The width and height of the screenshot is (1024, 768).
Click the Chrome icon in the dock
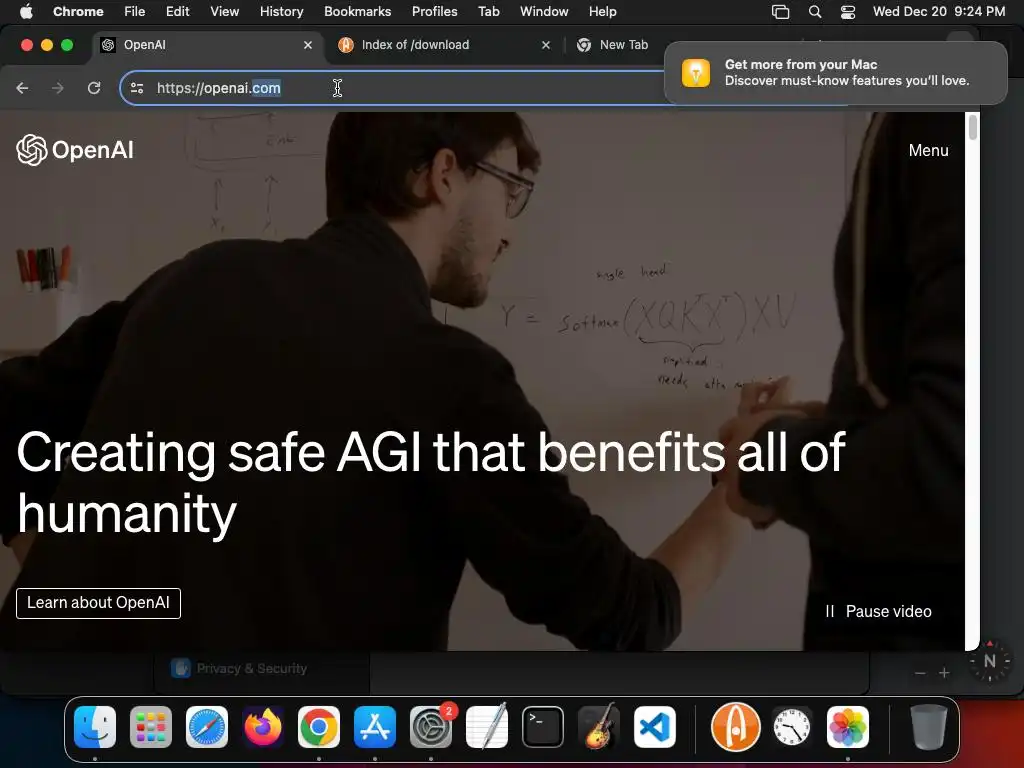319,727
